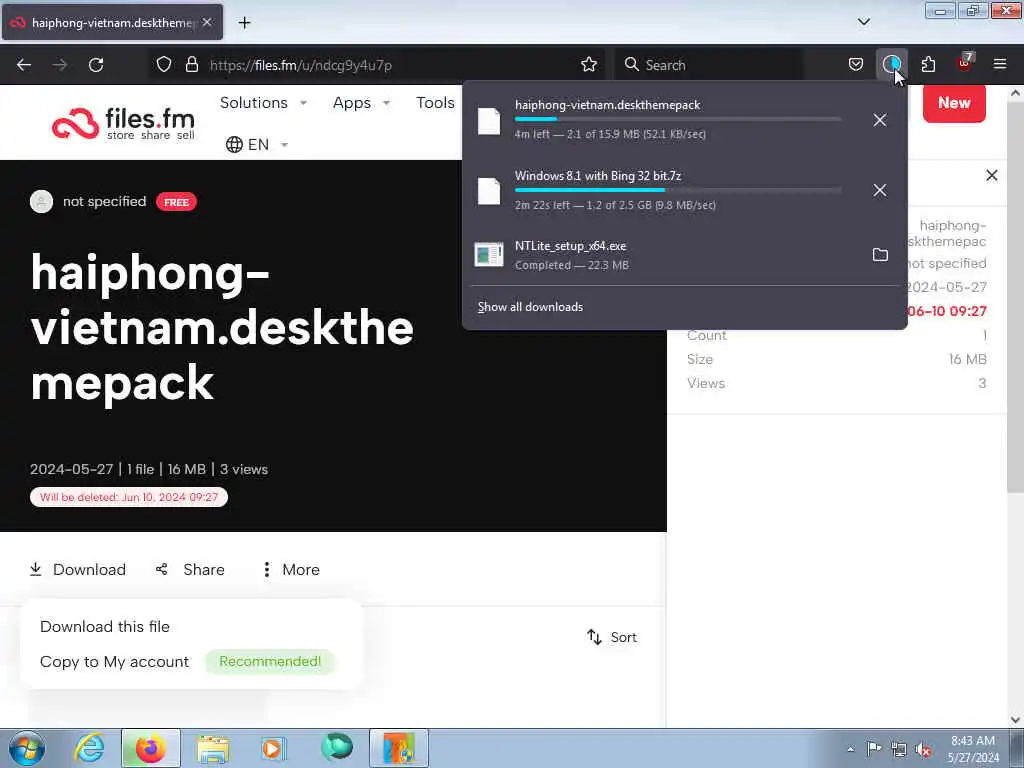Go back with the browser back arrow

[24, 65]
